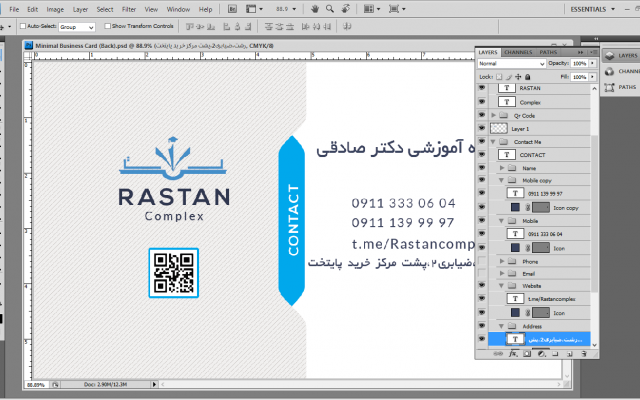Show the hidden Phone group
This screenshot has height=400, width=640.
click(x=482, y=261)
